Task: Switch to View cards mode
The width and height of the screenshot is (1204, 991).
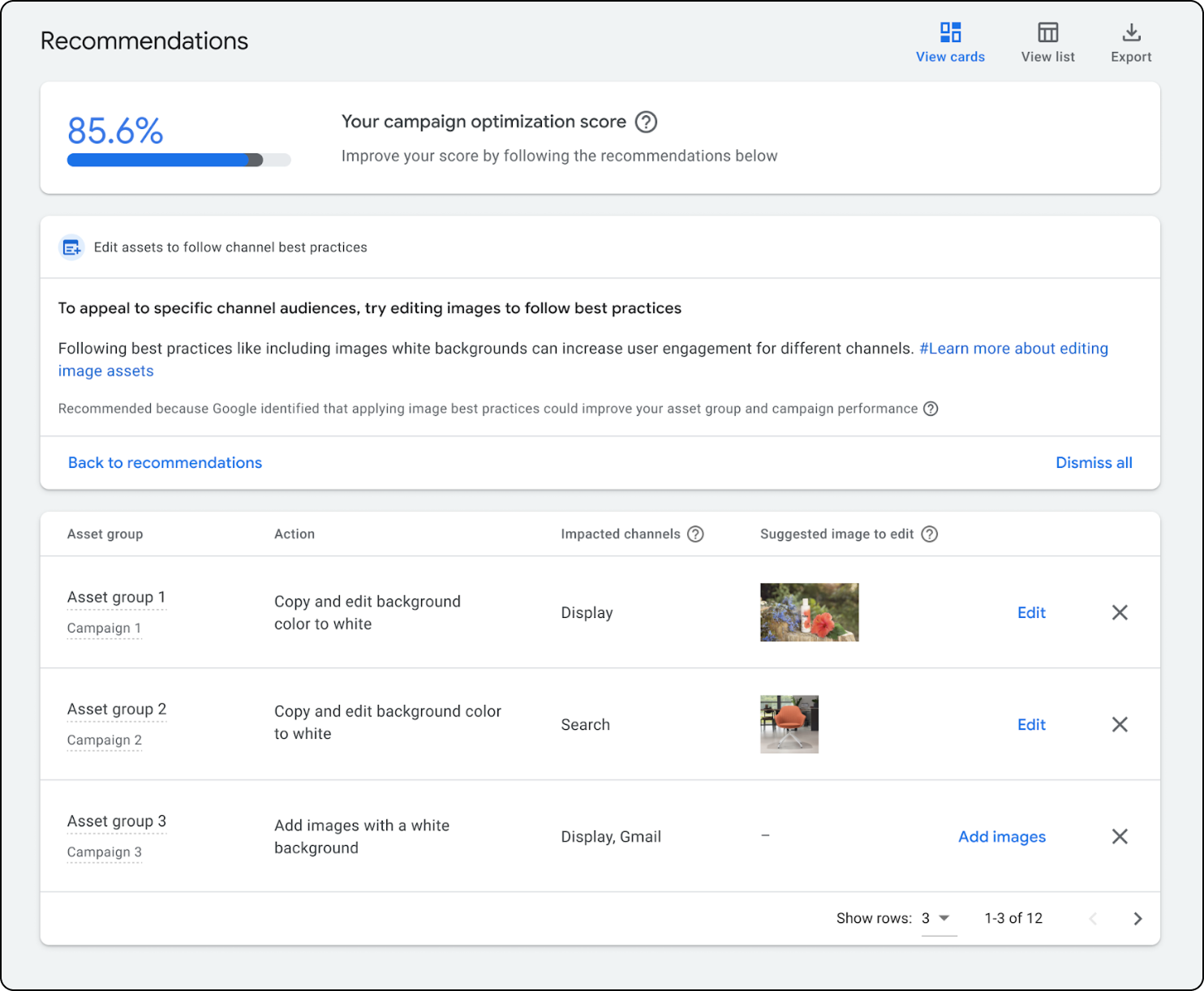Action: pyautogui.click(x=950, y=41)
